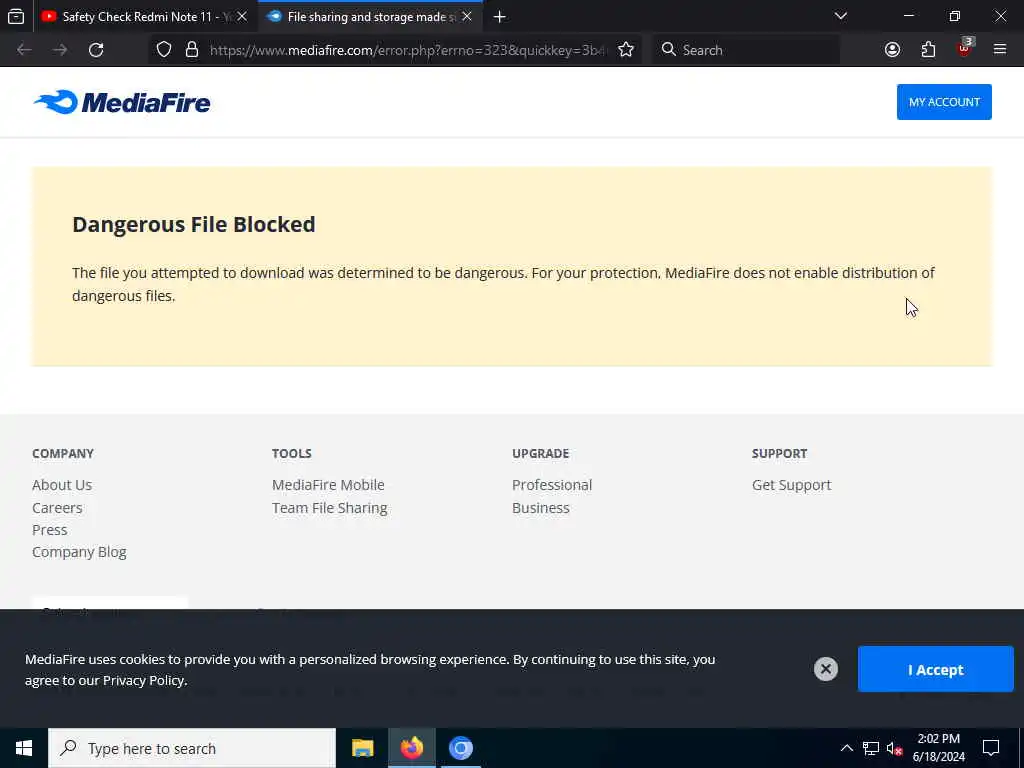Dismiss cookie banner with X icon
This screenshot has height=768, width=1024.
[x=825, y=669]
